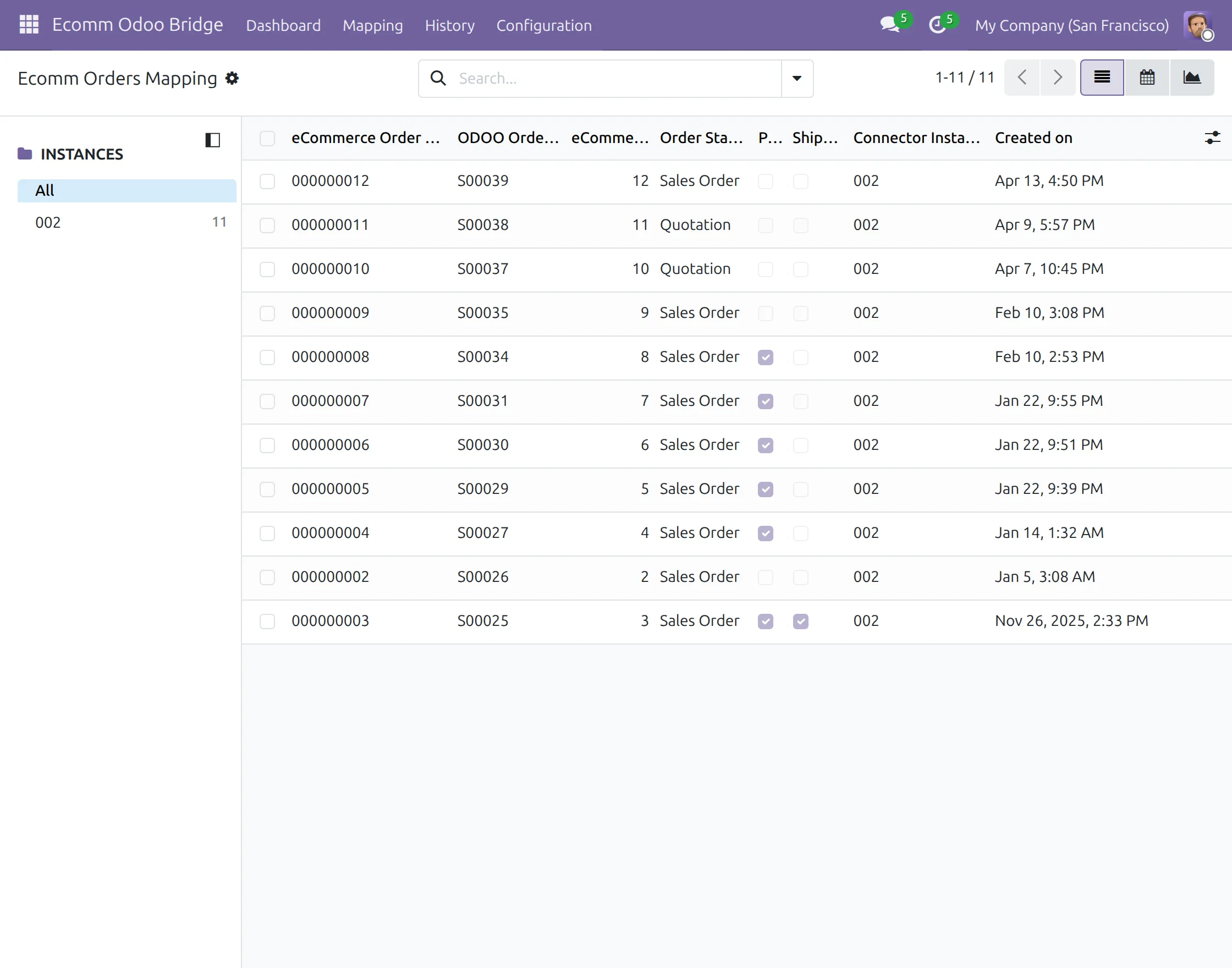Open the activities clock icon
Screen dimensions: 1232x968
937,25
